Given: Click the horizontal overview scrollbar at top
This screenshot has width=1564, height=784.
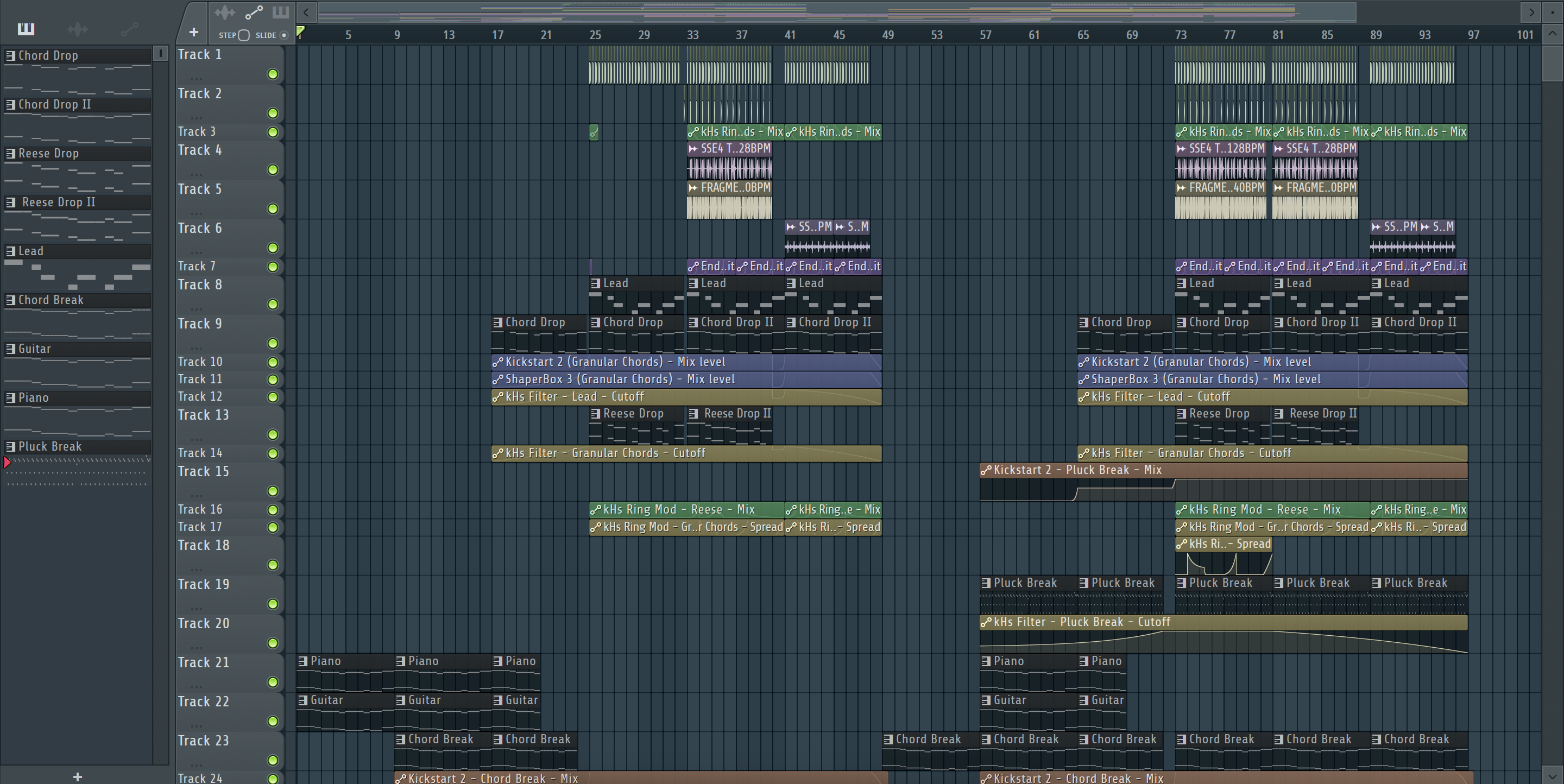Looking at the screenshot, I should point(837,11).
